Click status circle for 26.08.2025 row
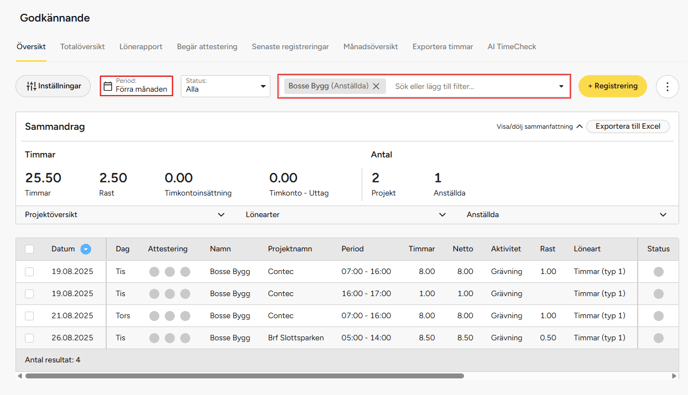 pos(659,338)
